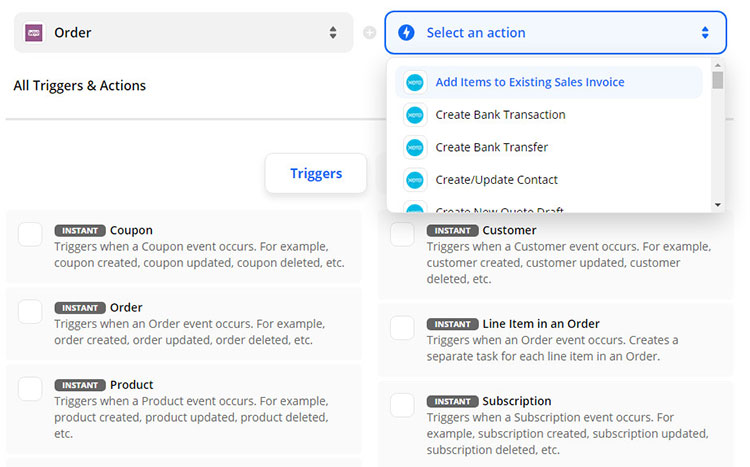Click the lightning bolt action icon
Screen dimensions: 750x467
click(406, 33)
